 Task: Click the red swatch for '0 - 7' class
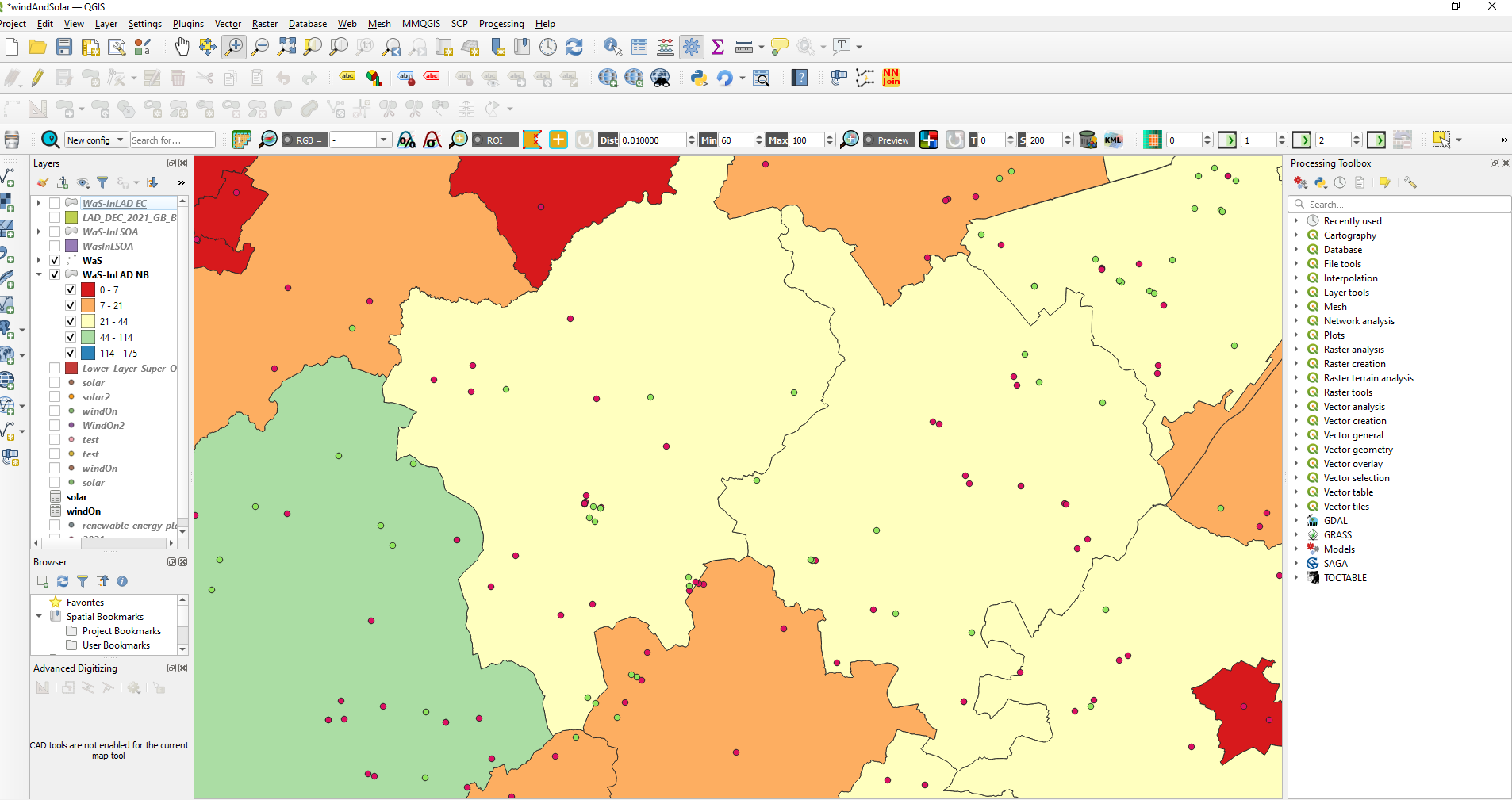87,289
